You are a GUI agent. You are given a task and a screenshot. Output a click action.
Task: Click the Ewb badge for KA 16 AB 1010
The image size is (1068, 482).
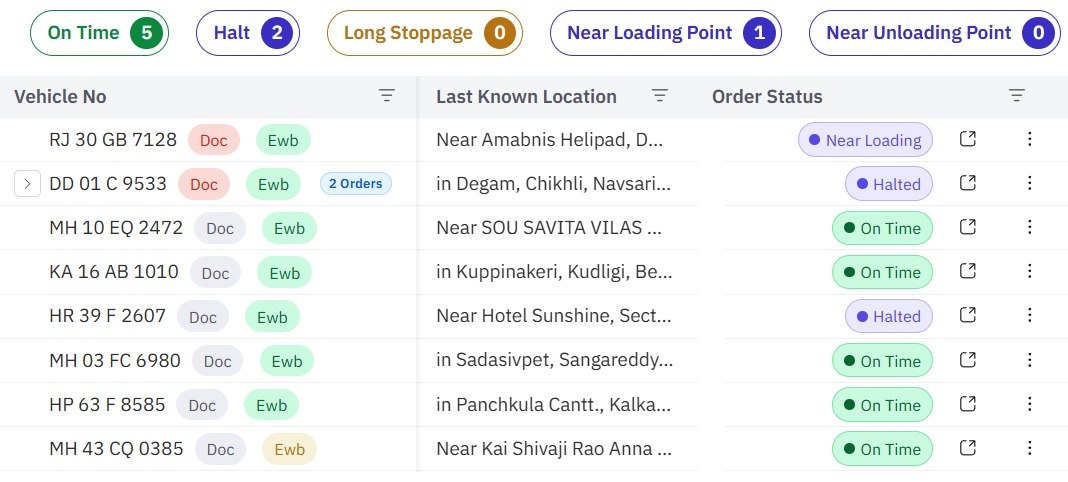tap(285, 272)
